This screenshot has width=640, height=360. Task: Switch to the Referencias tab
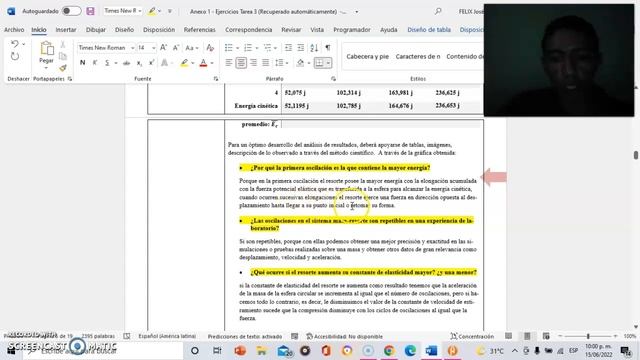(x=199, y=30)
